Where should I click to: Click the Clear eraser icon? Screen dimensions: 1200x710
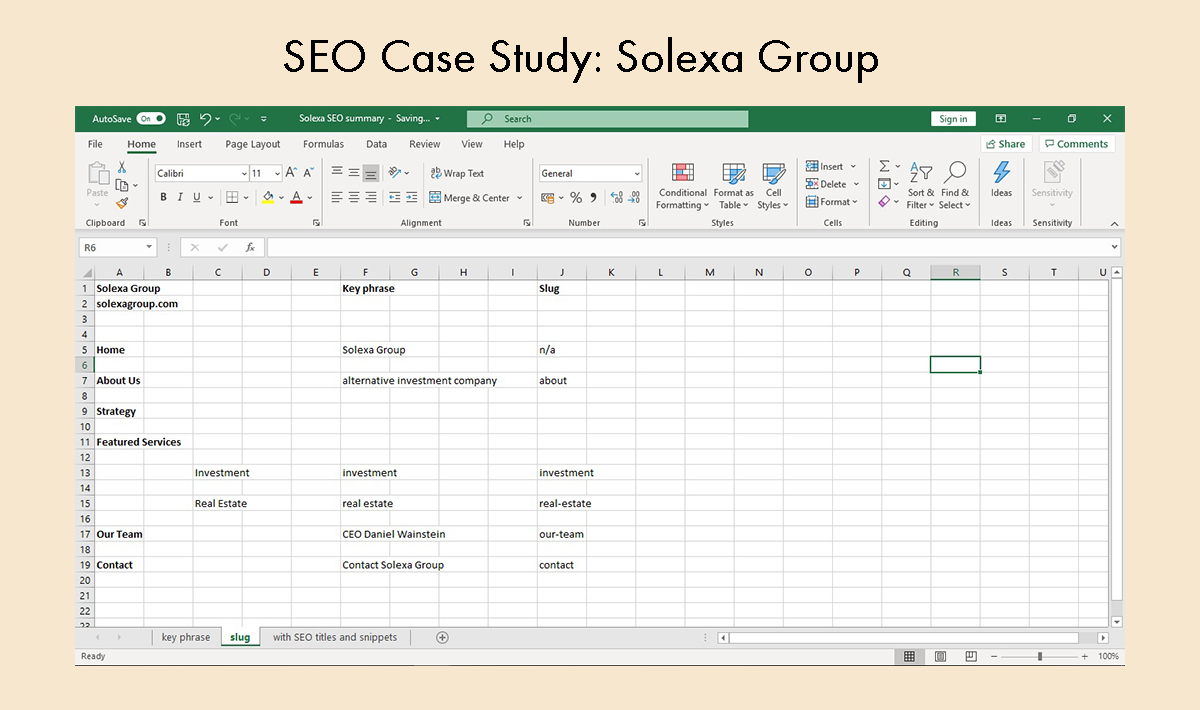[884, 202]
